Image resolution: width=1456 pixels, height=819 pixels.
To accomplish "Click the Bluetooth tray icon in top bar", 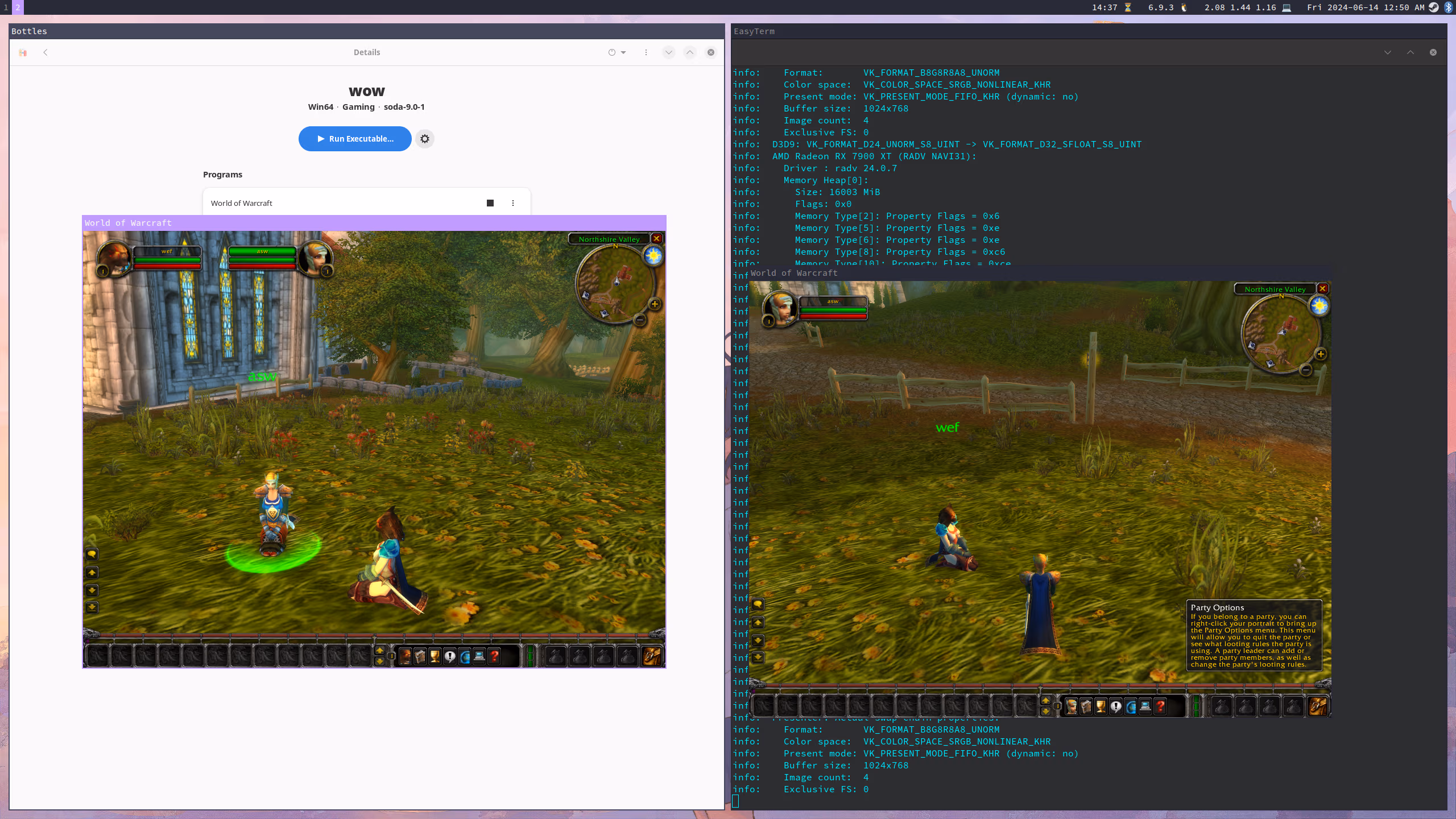I will [1448, 7].
